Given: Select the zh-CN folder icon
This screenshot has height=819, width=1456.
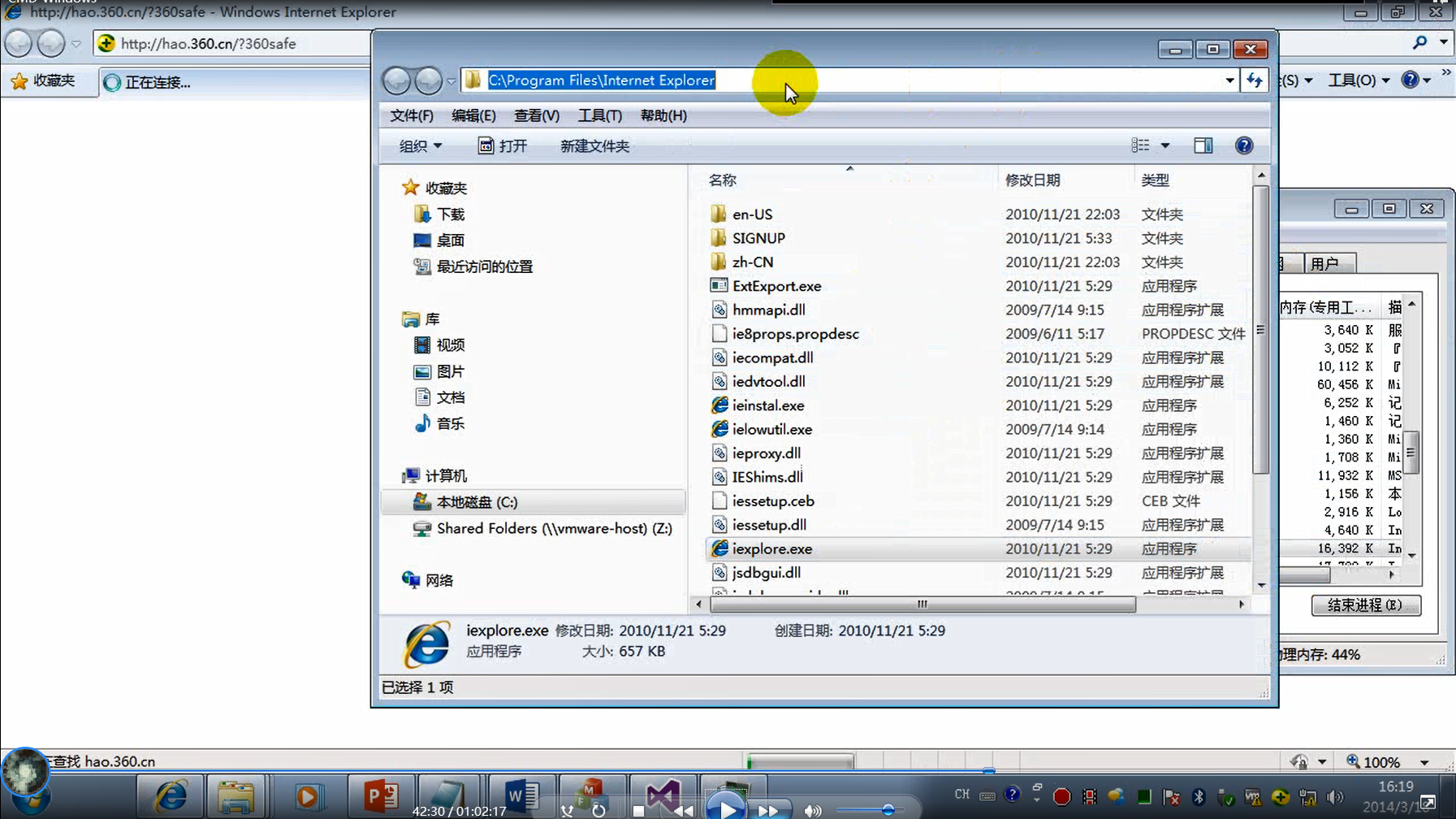Looking at the screenshot, I should 719,262.
